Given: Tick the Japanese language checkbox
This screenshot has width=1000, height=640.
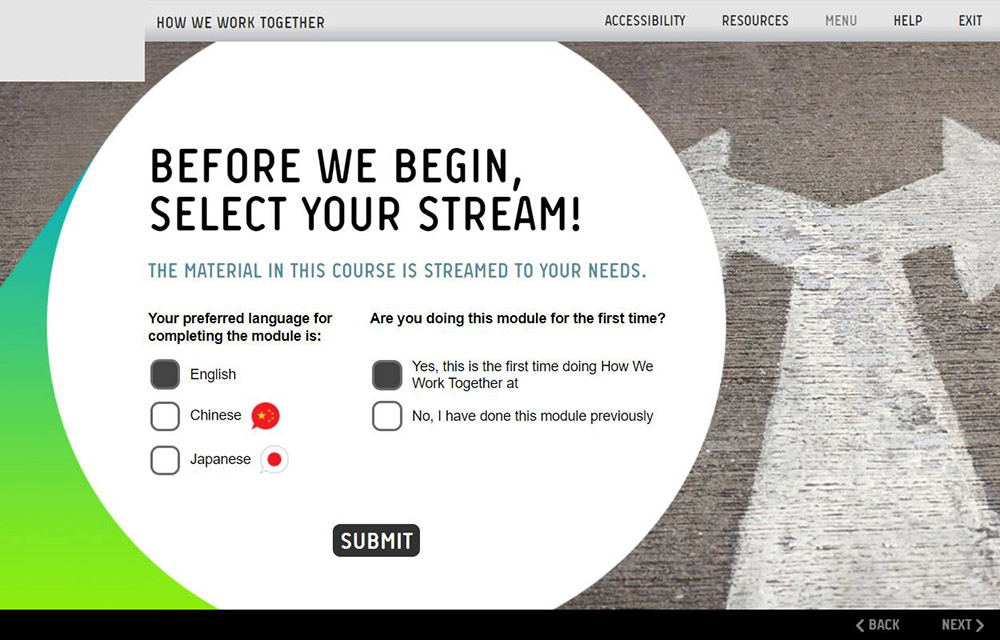Looking at the screenshot, I should (x=165, y=460).
